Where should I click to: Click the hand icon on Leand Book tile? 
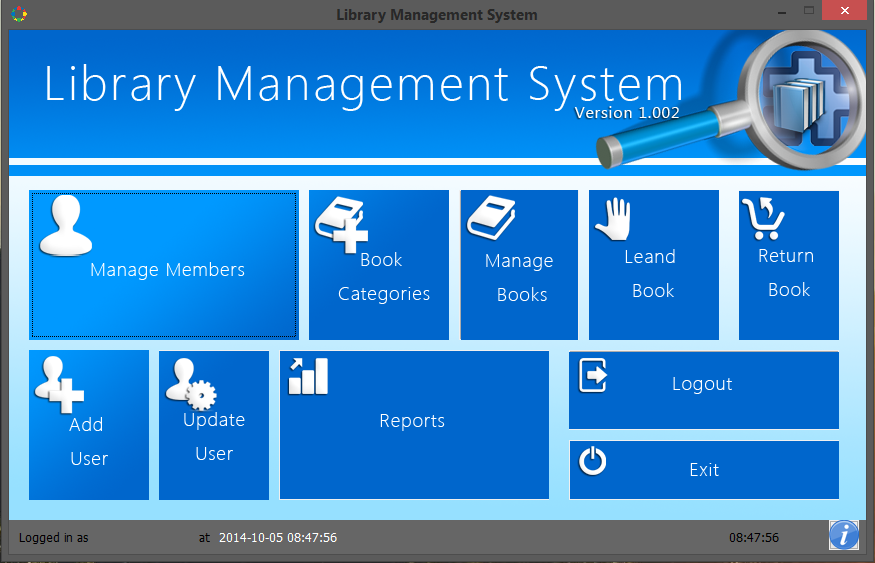611,219
